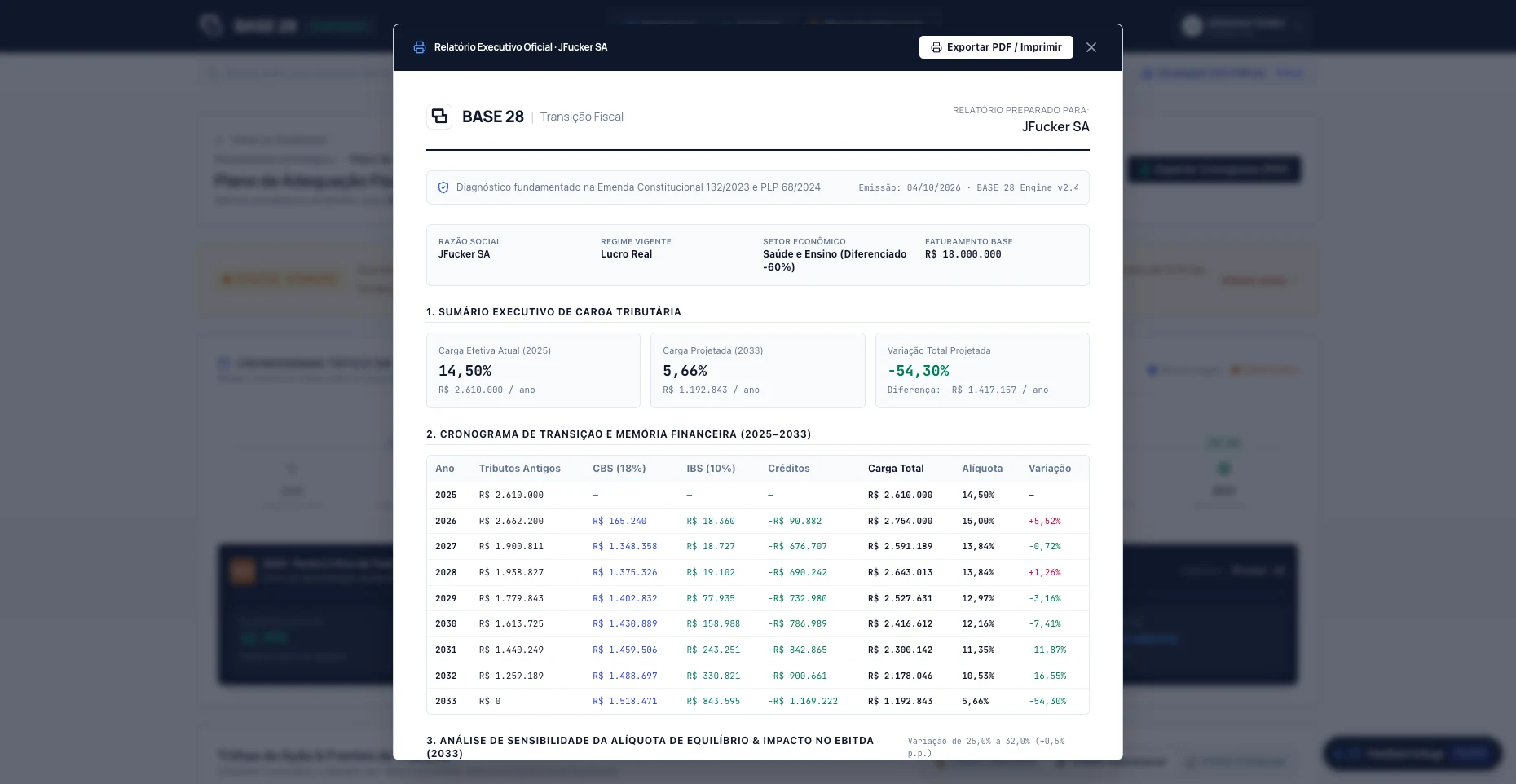Click the +5,52% variation in the 2026 row
The image size is (1516, 784).
1045,521
